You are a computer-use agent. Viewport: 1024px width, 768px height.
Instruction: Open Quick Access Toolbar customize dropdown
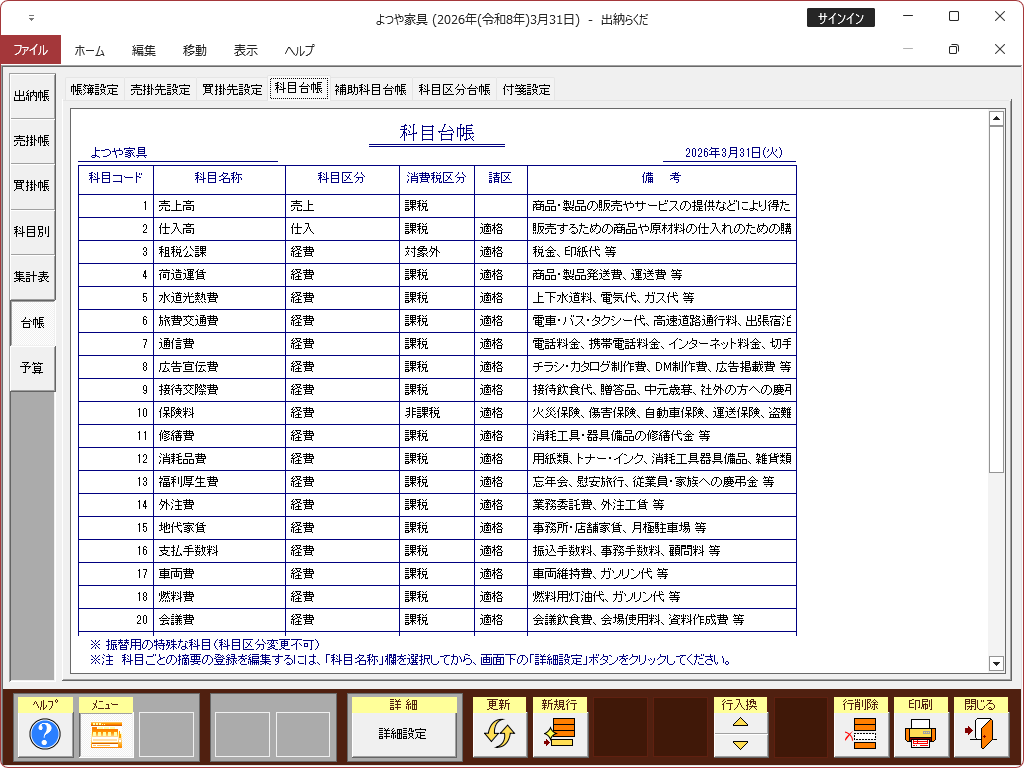click(31, 18)
